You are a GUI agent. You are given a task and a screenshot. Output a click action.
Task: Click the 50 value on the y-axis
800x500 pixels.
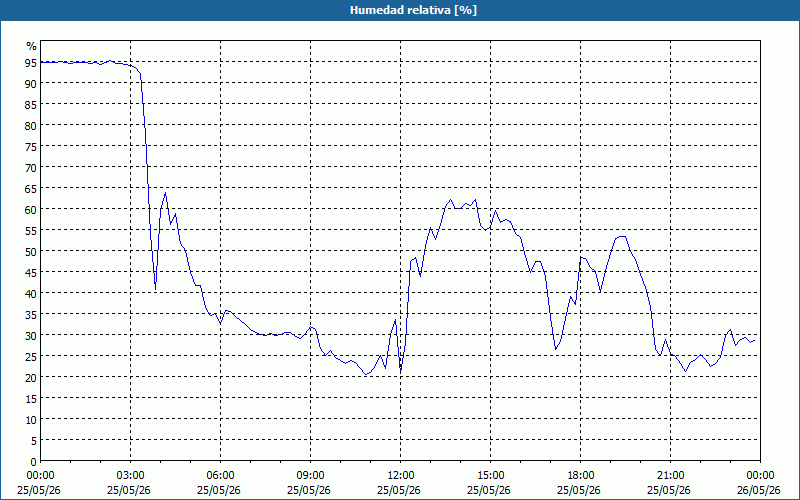tap(31, 252)
